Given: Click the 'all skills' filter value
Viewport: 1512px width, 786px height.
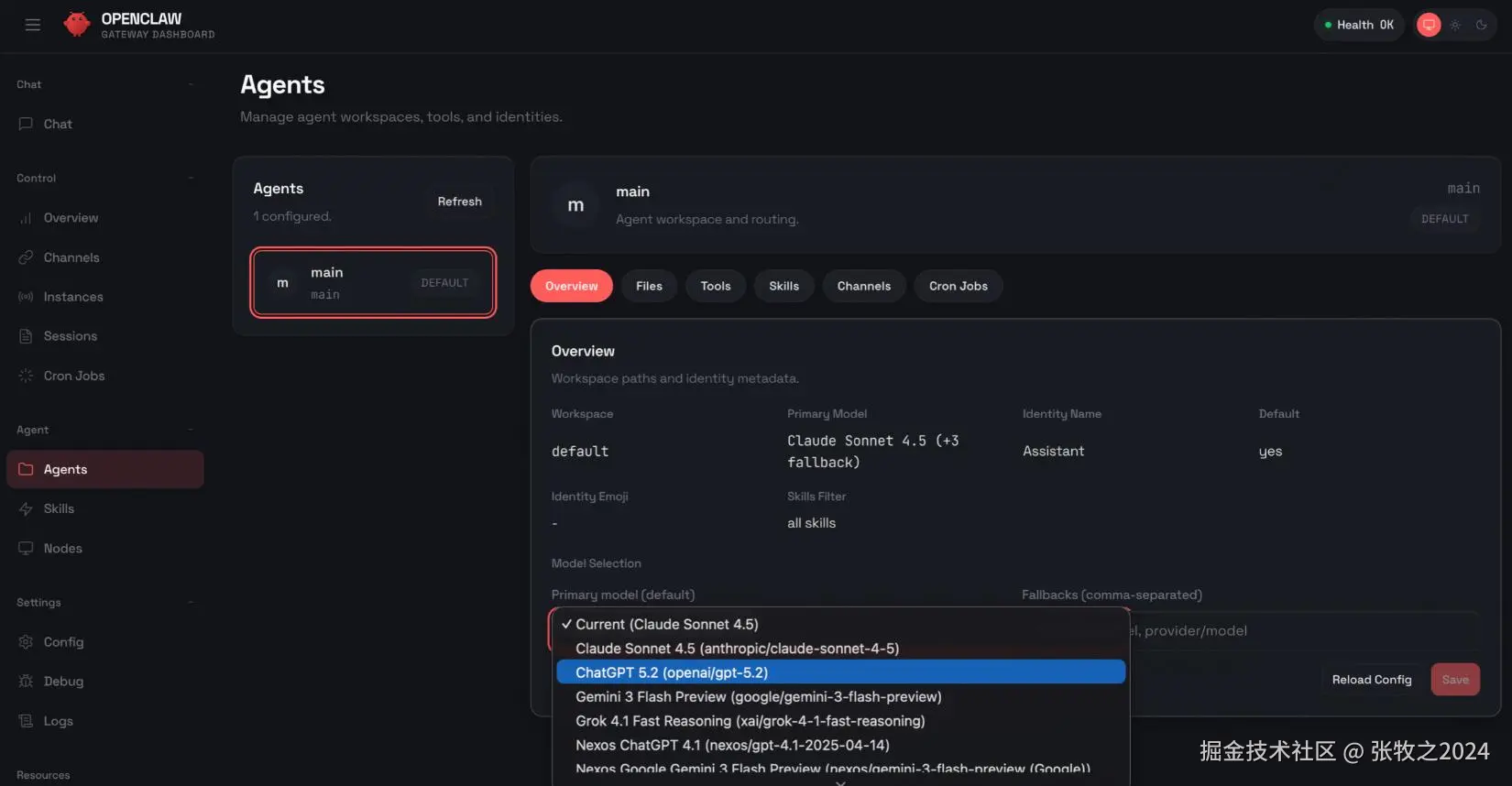Looking at the screenshot, I should [x=811, y=523].
